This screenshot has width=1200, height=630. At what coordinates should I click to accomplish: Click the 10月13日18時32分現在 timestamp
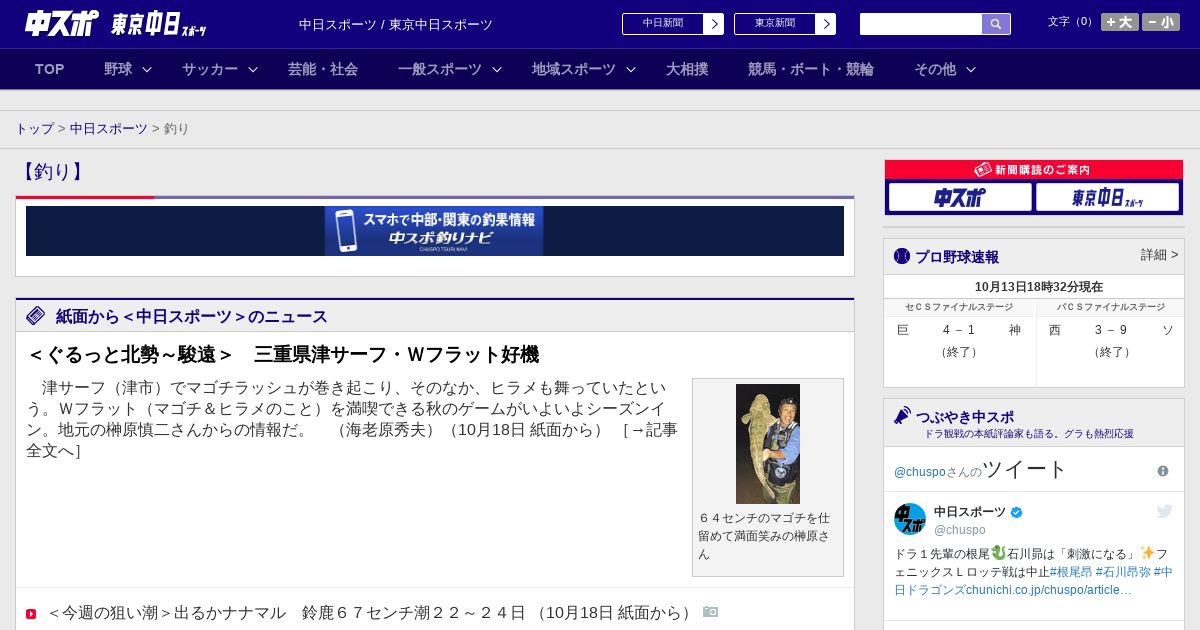point(1039,286)
